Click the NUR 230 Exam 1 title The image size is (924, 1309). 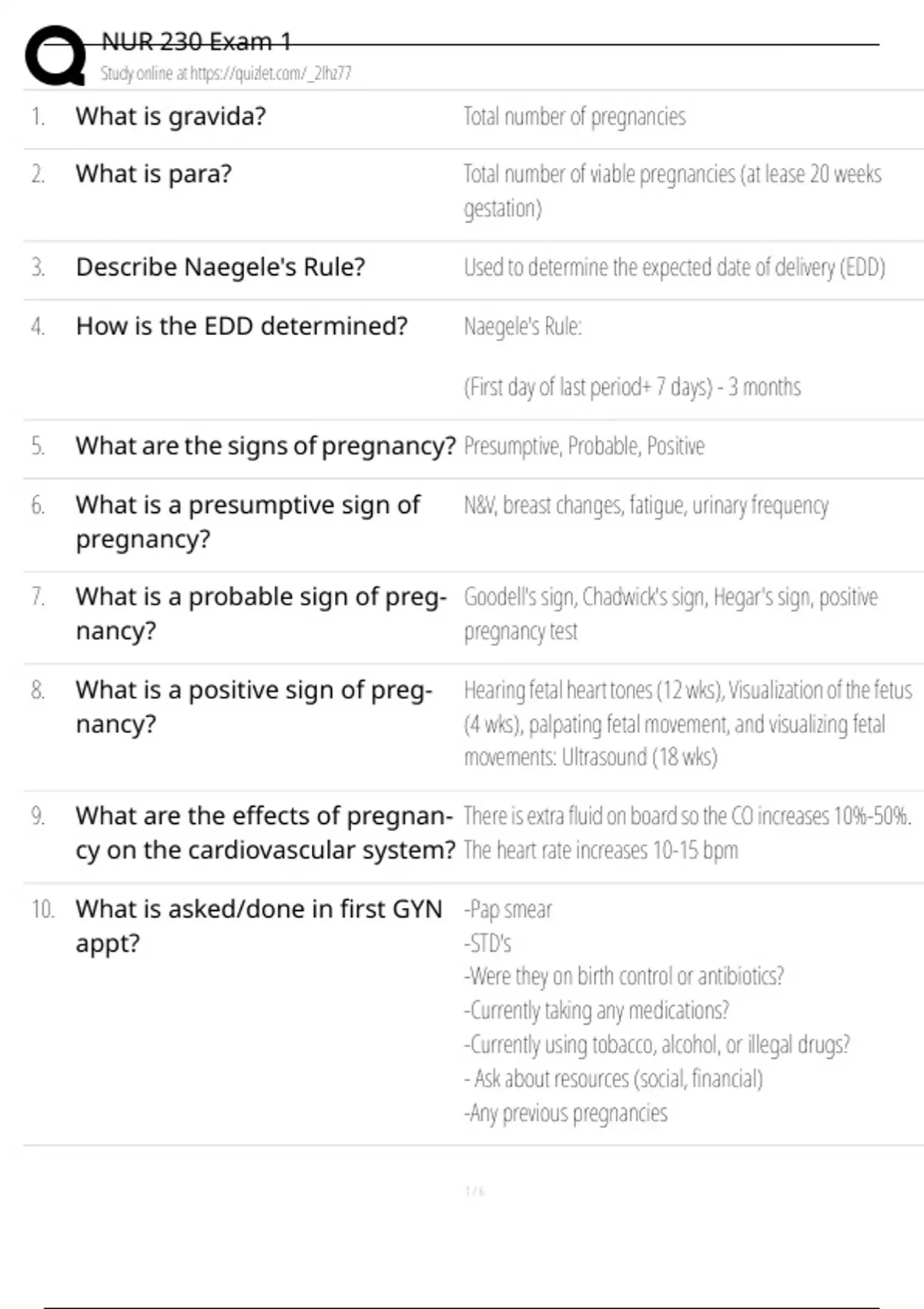(x=196, y=42)
